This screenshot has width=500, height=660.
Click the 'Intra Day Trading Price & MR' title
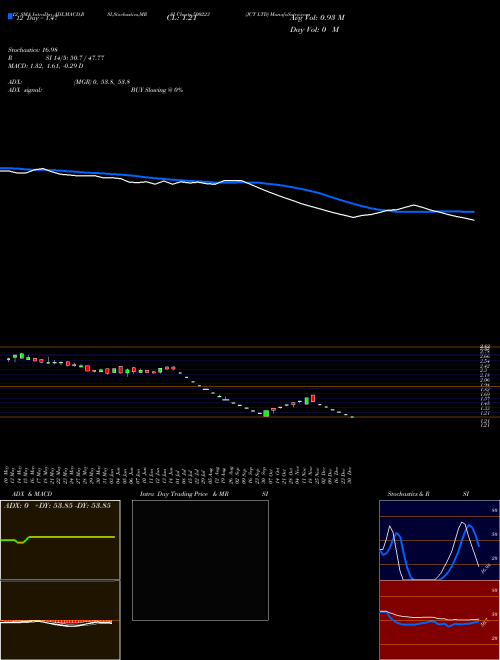pos(184,494)
